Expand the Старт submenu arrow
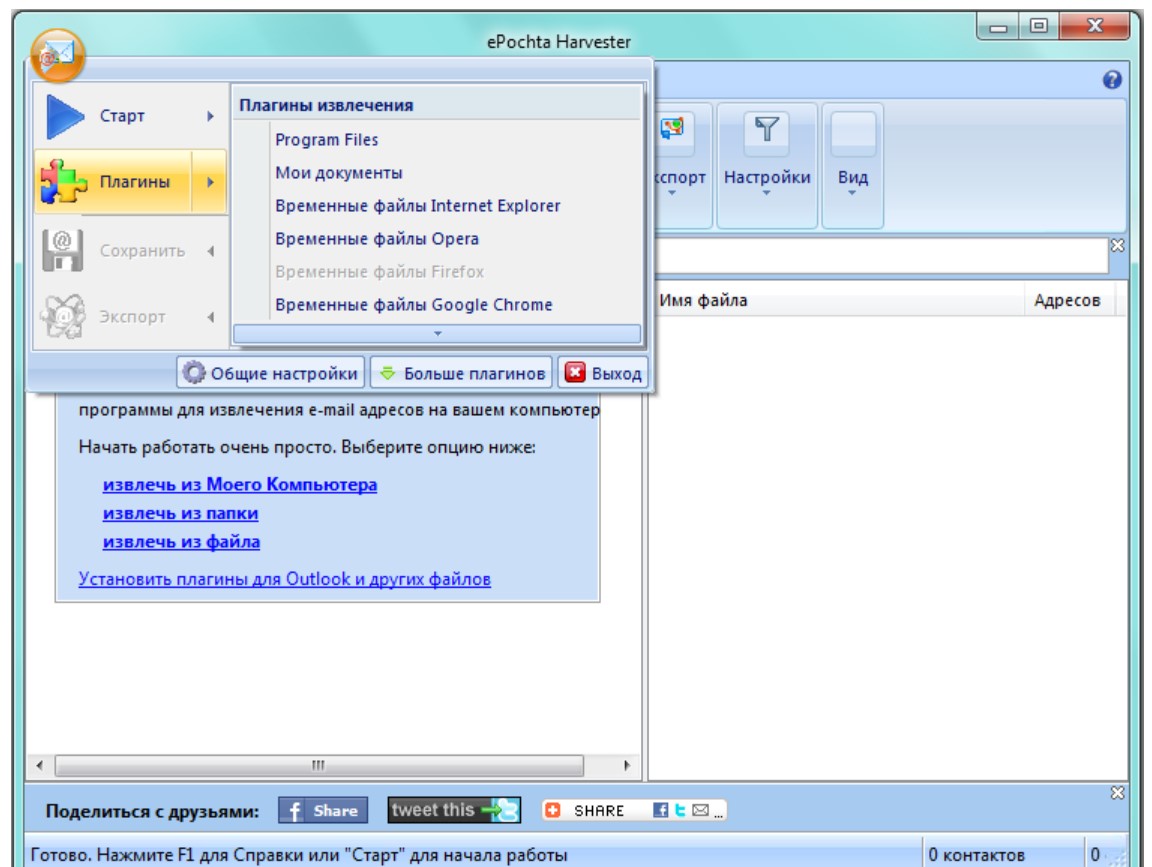1152x867 pixels. click(x=210, y=116)
